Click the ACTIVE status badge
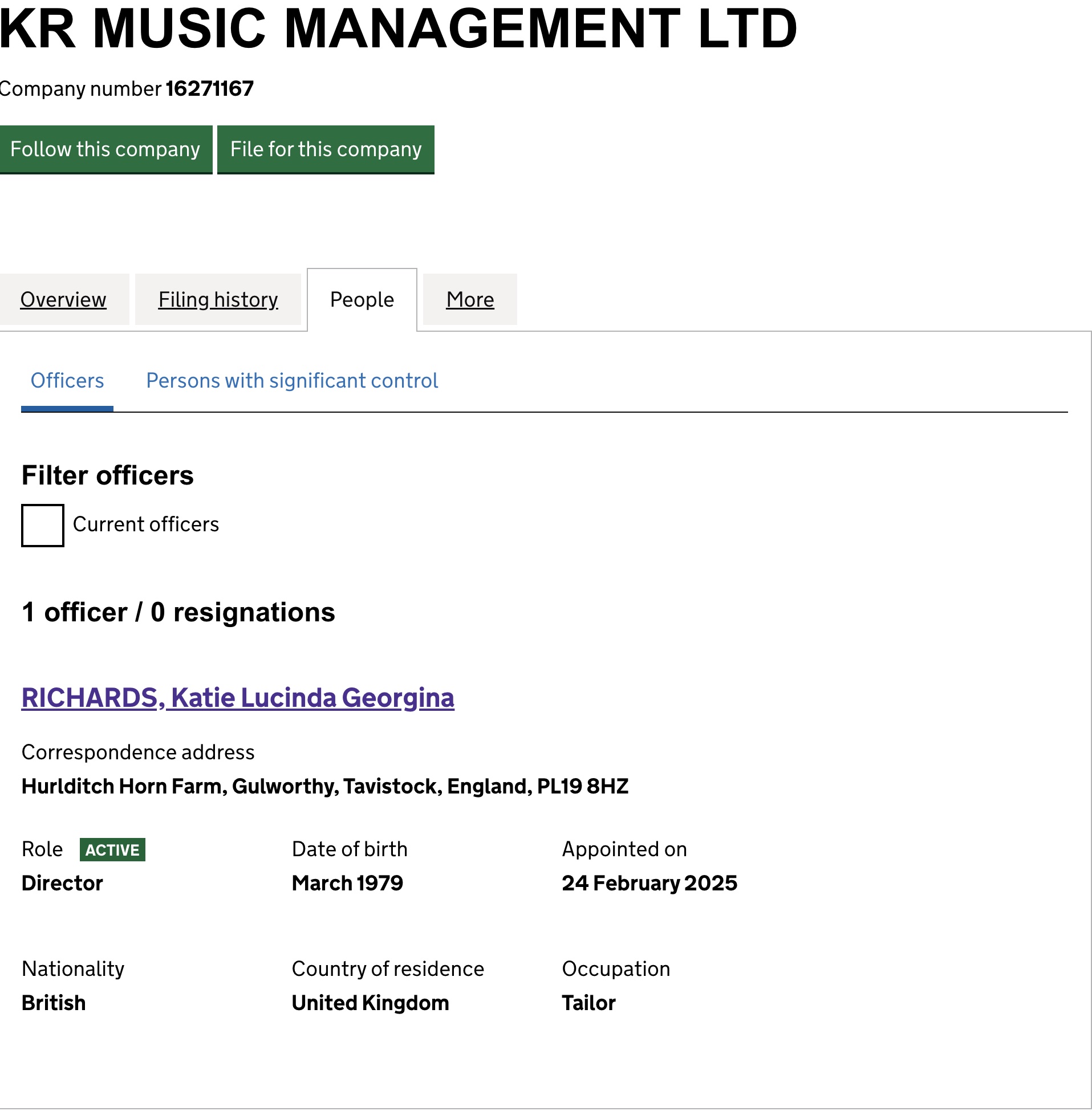This screenshot has height=1111, width=1092. point(112,850)
